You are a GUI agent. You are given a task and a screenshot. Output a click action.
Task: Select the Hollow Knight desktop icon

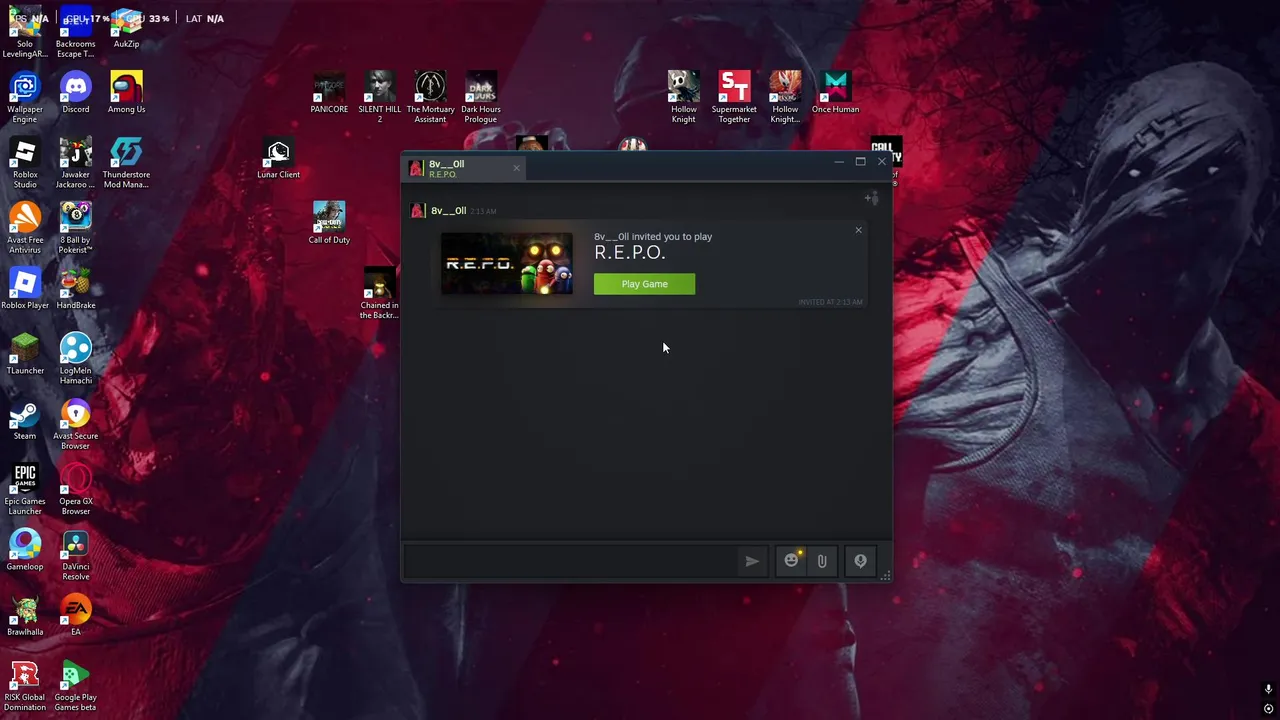click(683, 97)
